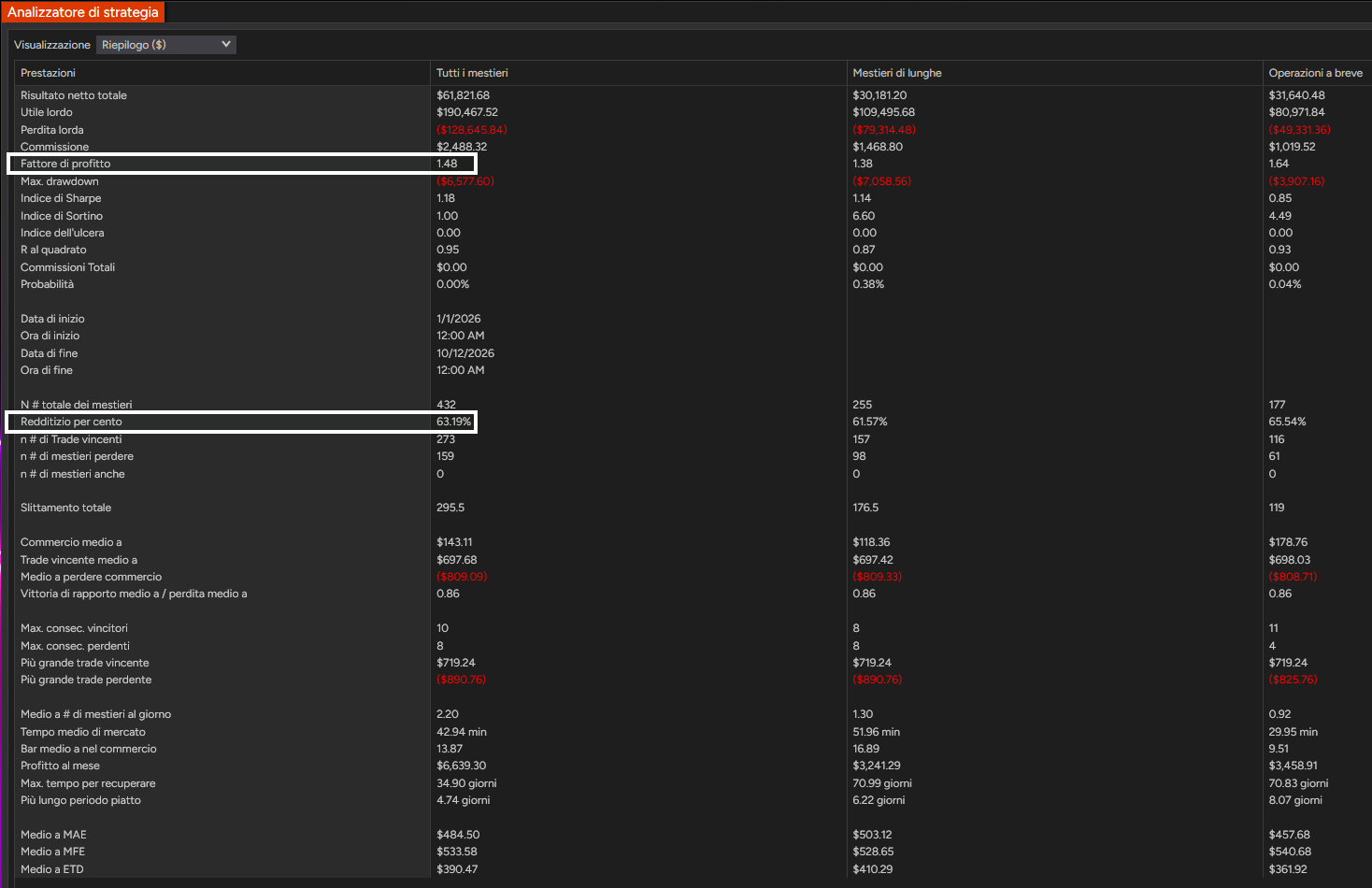Select the Risultato netto totale row label
The width and height of the screenshot is (1372, 888).
click(x=74, y=95)
